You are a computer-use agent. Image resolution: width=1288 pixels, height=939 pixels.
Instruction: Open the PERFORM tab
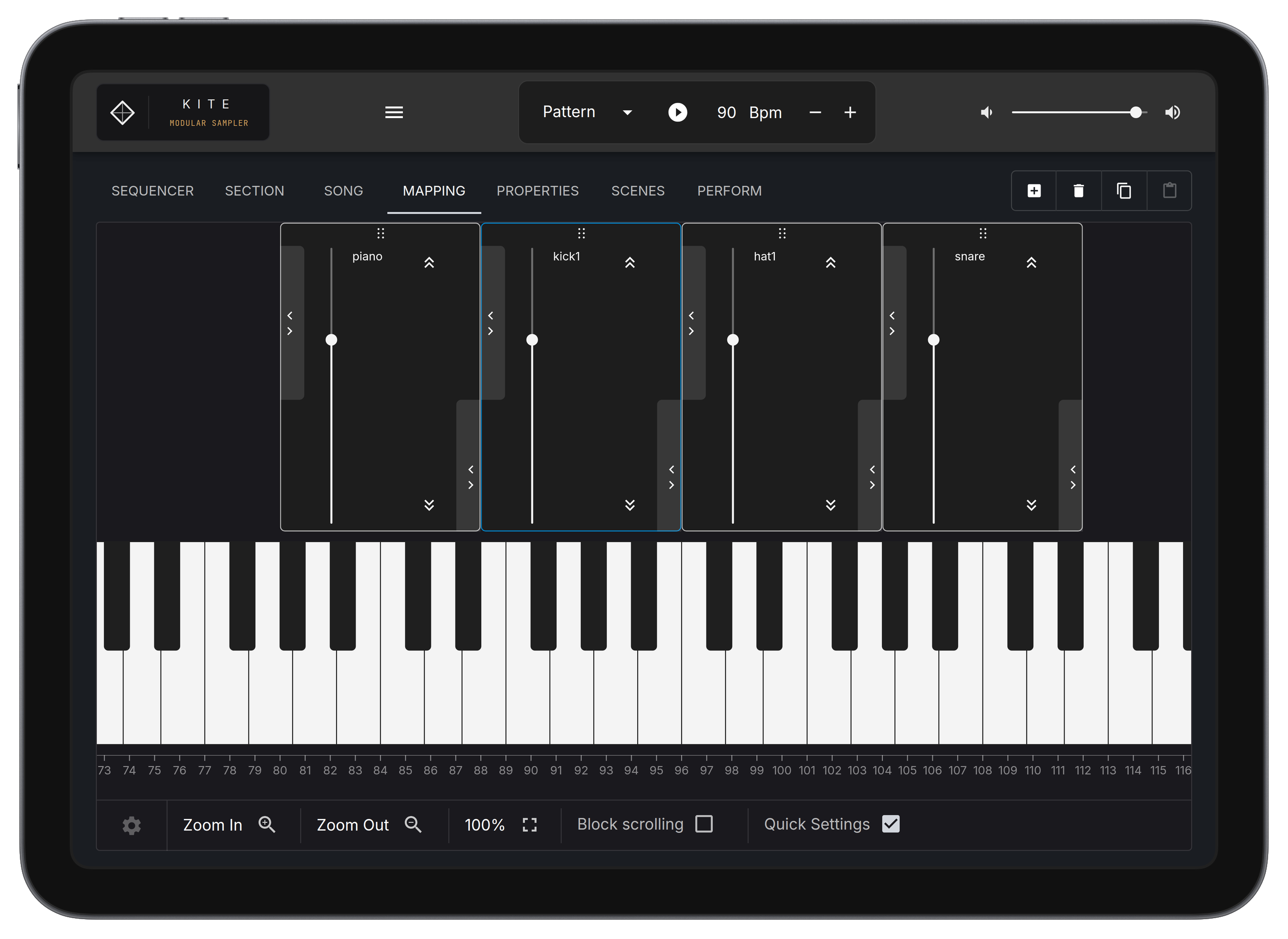pos(729,191)
